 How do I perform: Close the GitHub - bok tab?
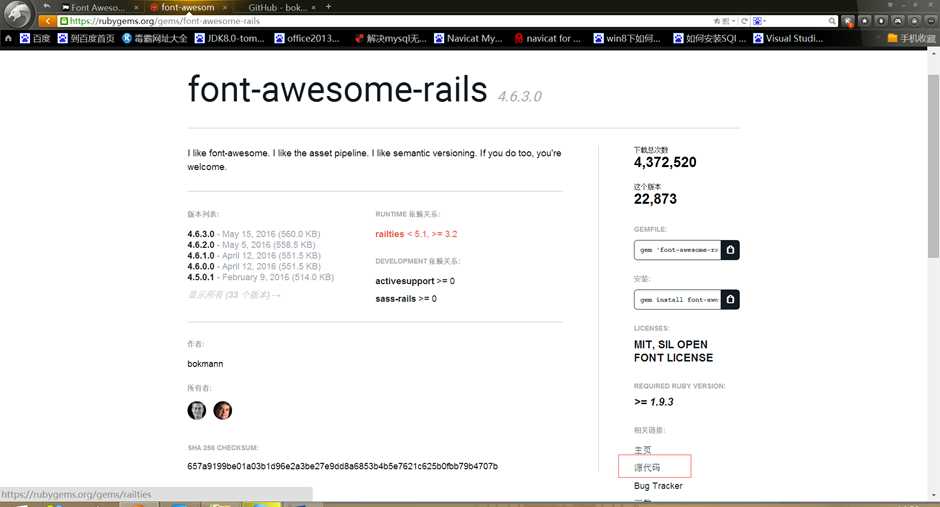(x=314, y=7)
